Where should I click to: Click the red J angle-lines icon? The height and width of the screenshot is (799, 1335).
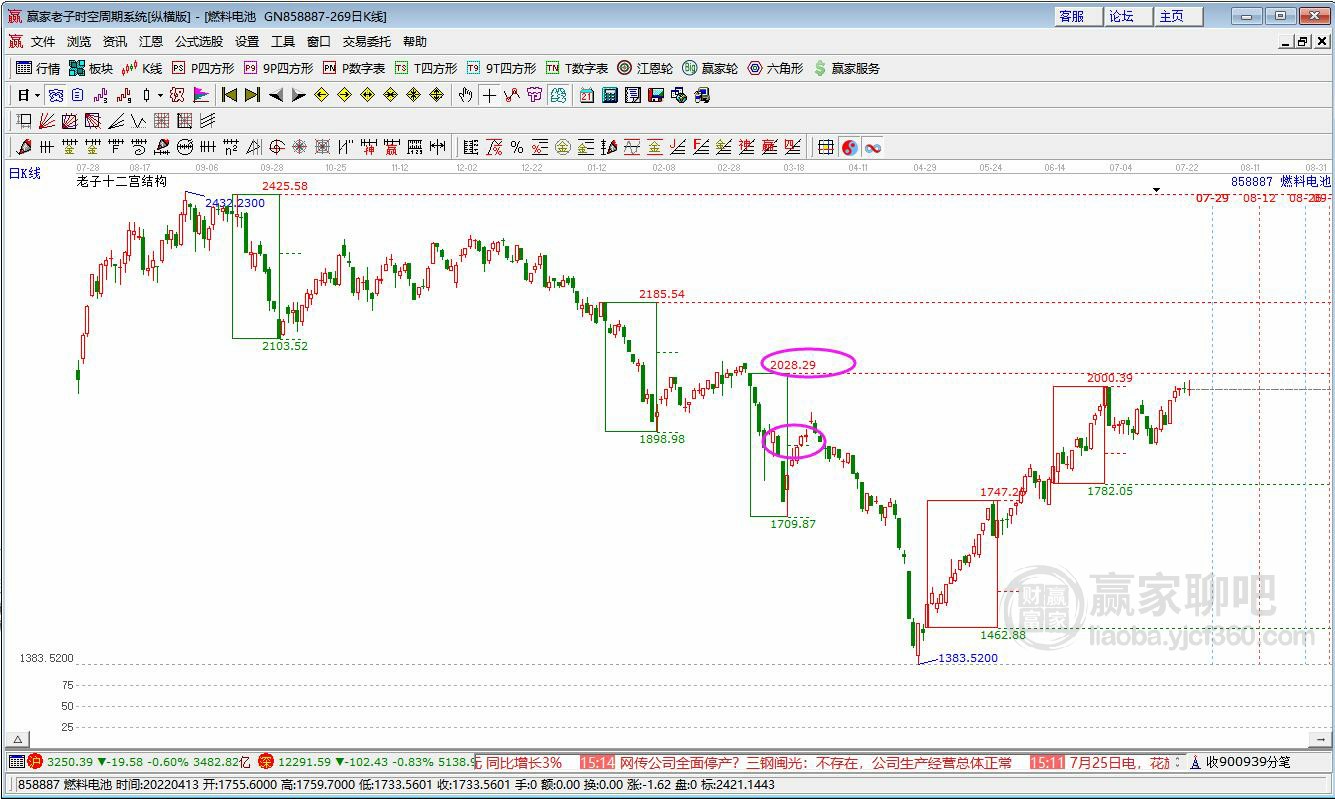(x=677, y=147)
